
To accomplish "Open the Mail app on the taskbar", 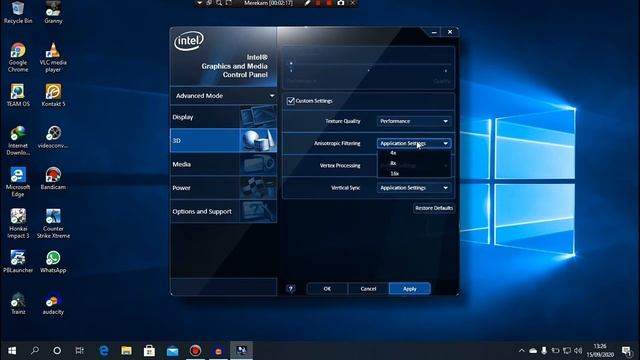I will coord(172,350).
